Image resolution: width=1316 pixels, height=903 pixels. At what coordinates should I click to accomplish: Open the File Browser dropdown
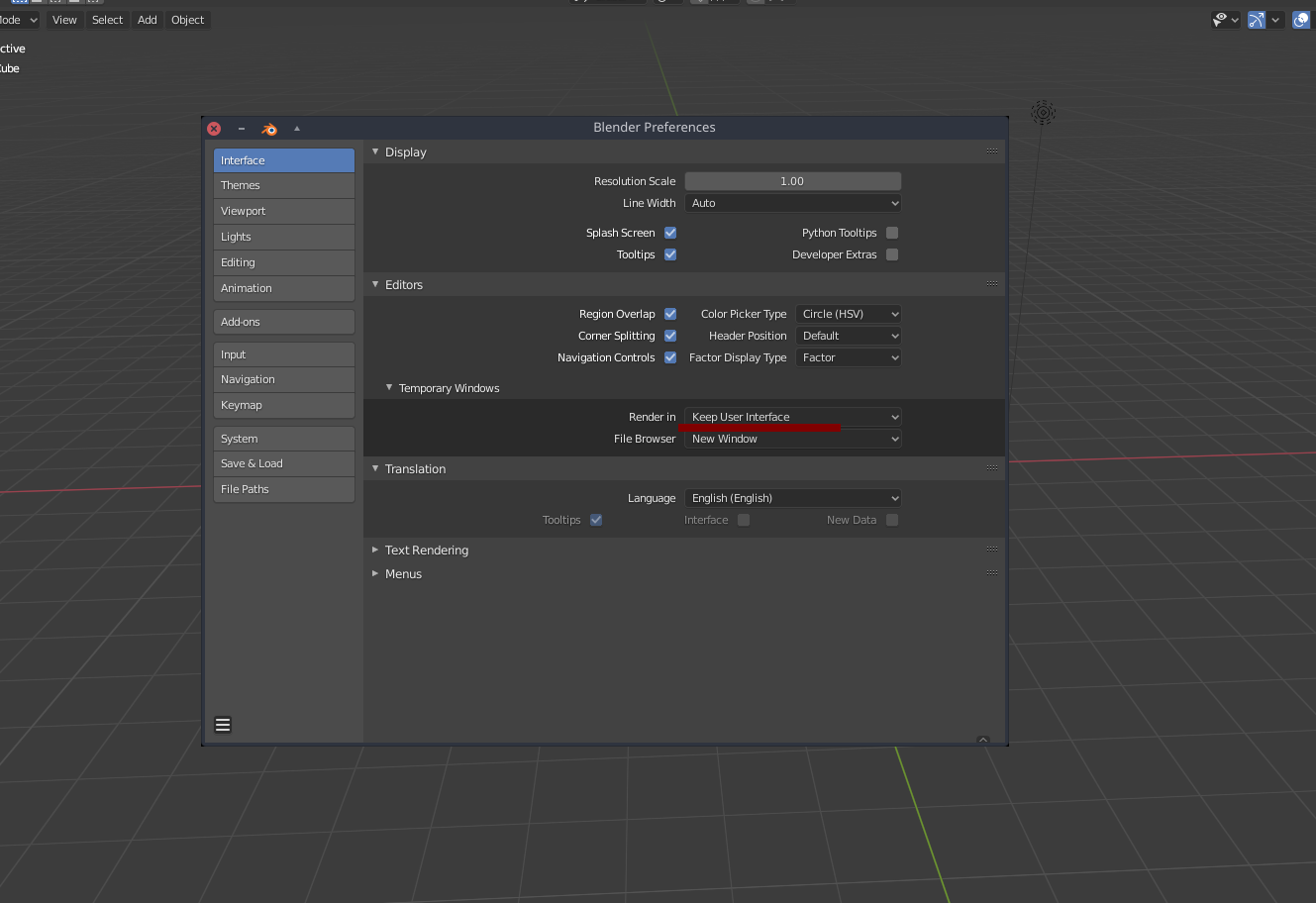tap(793, 439)
